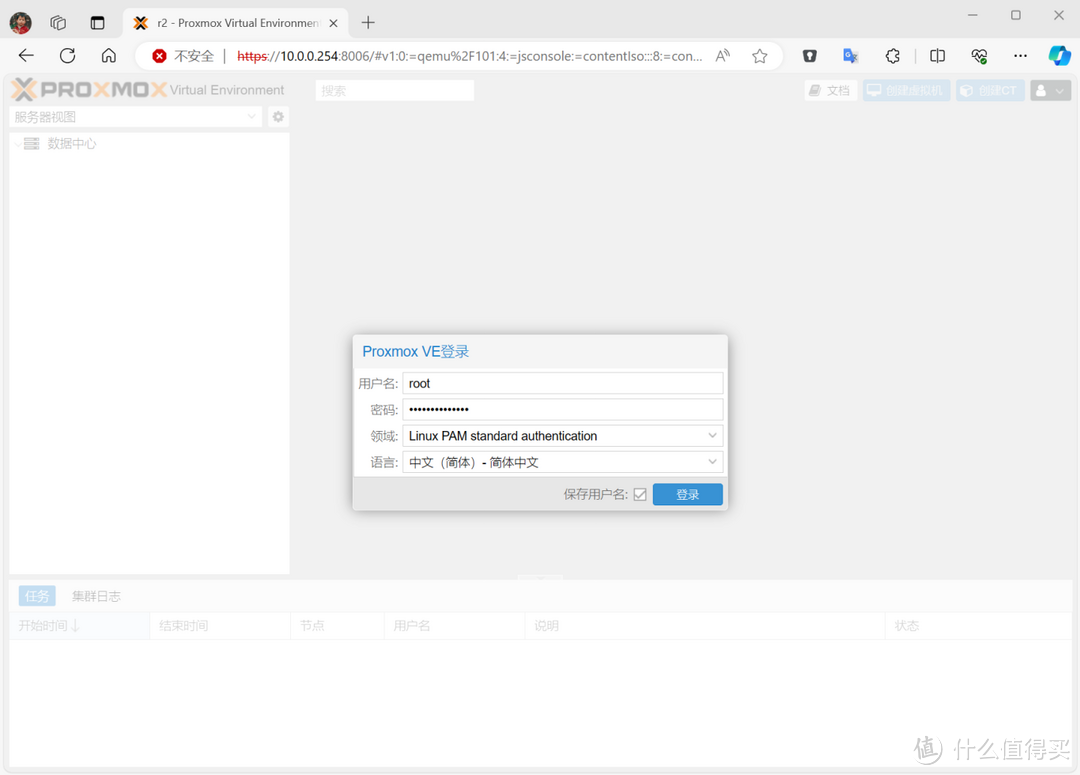Click the browser back arrow
The image size is (1080, 775).
click(x=26, y=56)
